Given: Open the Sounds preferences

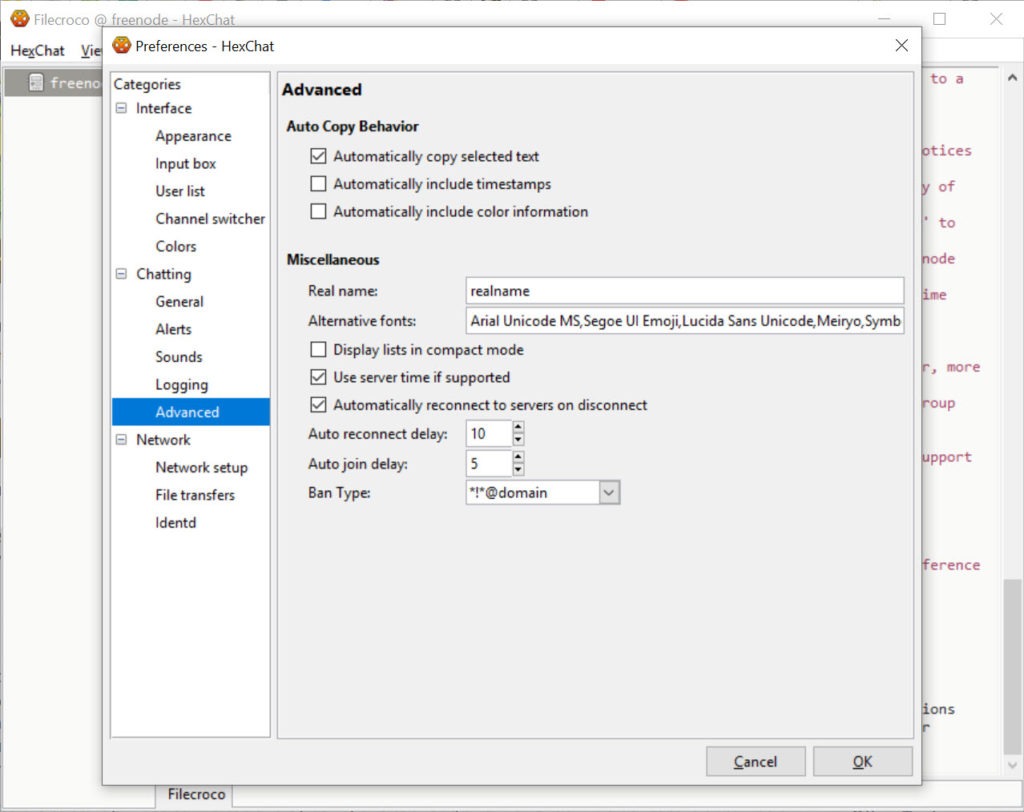Looking at the screenshot, I should [179, 357].
